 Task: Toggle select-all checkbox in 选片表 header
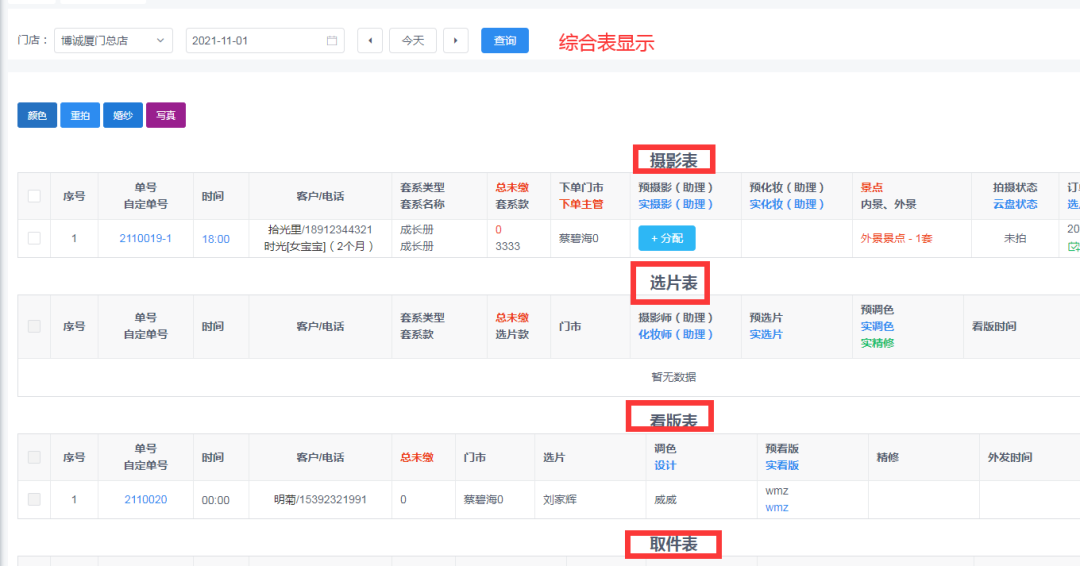click(34, 326)
